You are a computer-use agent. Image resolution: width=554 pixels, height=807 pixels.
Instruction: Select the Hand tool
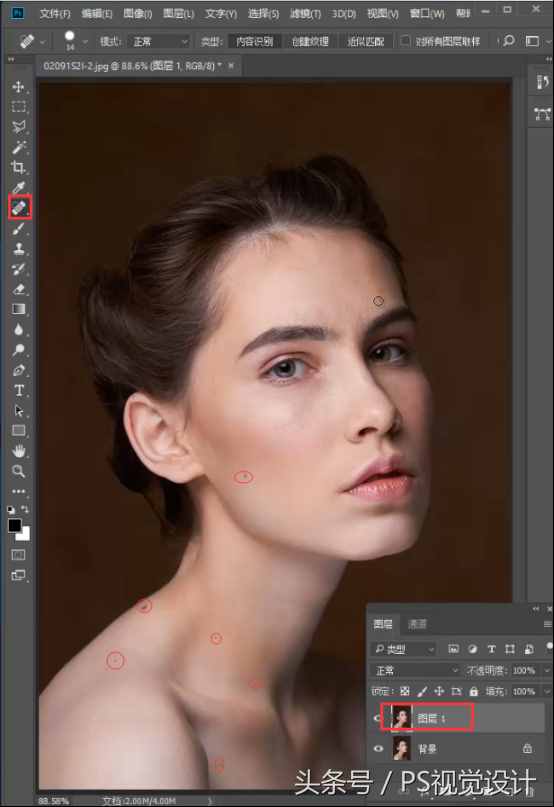coord(19,451)
